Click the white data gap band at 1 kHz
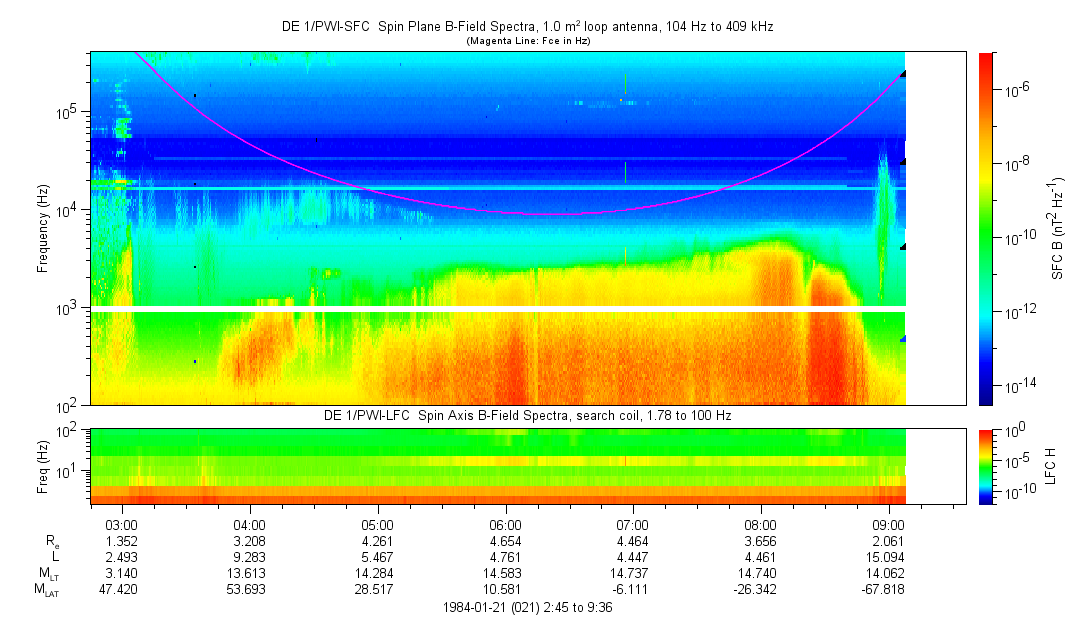 (x=498, y=308)
